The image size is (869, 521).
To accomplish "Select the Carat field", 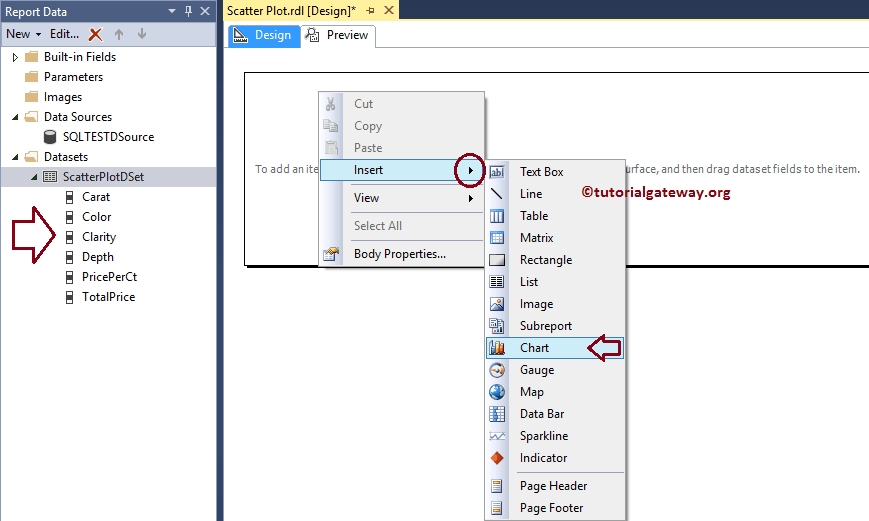I will point(96,197).
